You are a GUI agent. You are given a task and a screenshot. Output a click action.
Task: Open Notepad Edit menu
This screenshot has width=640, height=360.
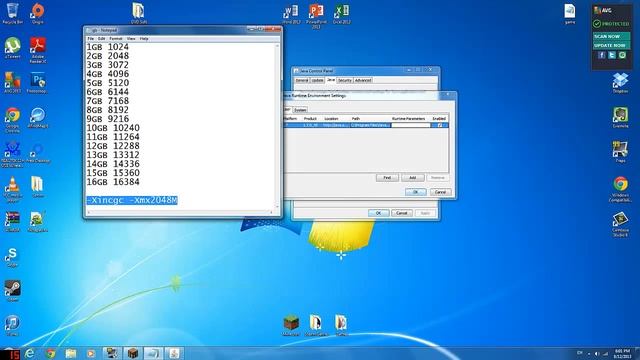pos(101,39)
